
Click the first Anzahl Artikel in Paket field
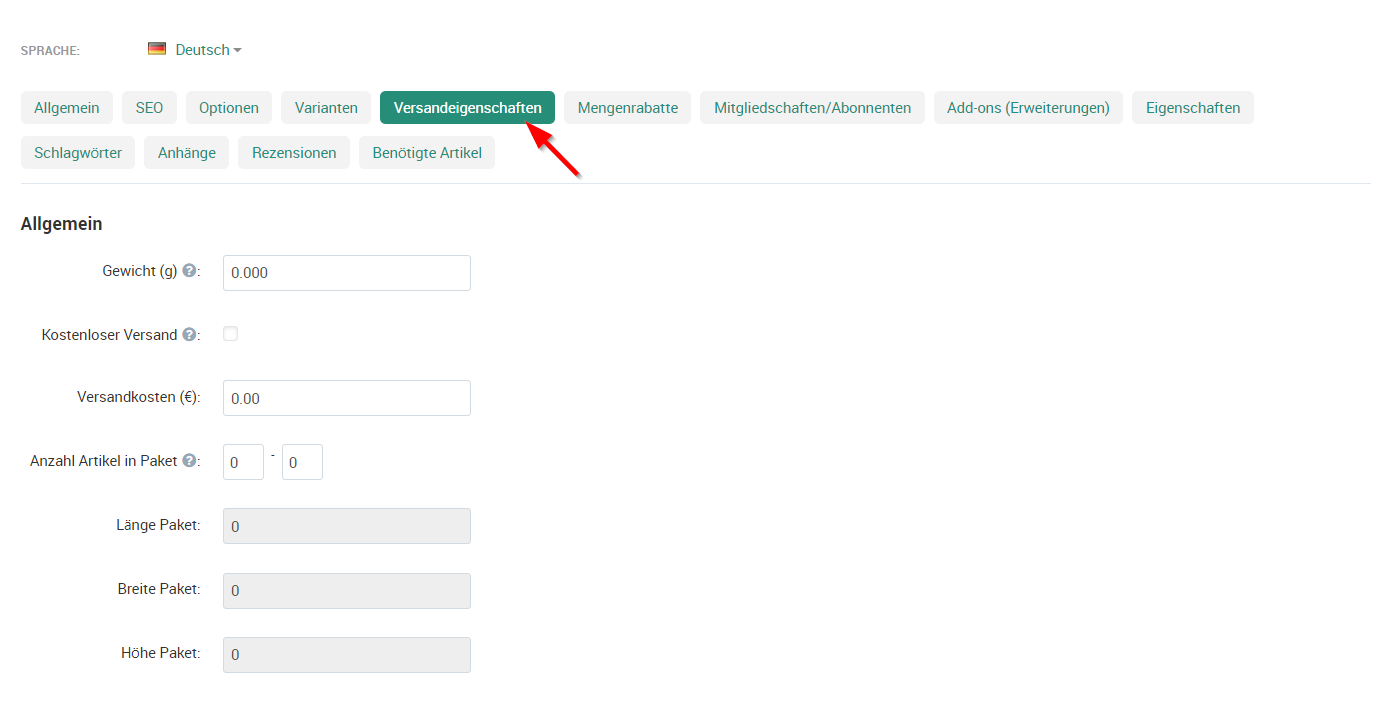(243, 462)
